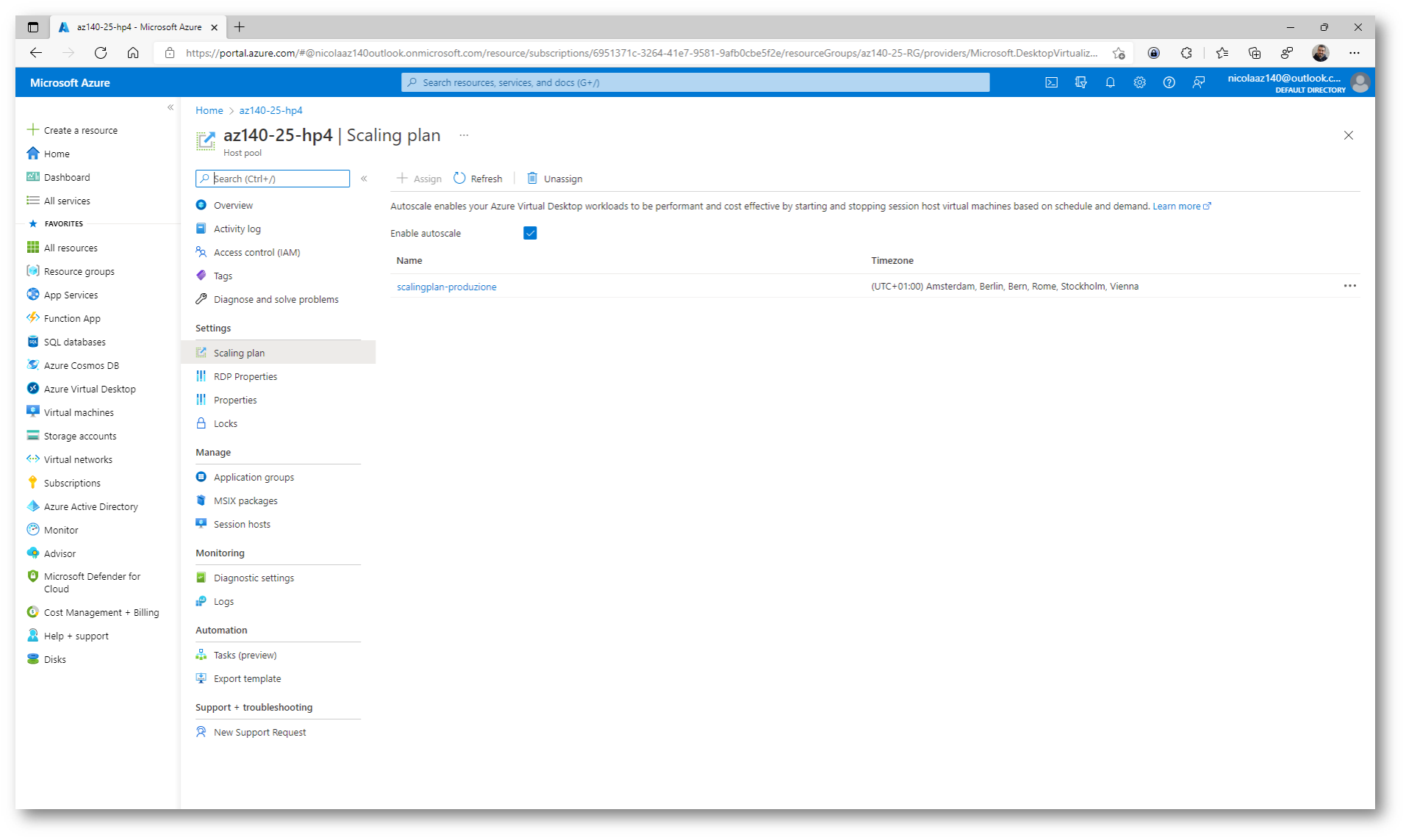Open scalingplan-produzione link
Image resolution: width=1406 pixels, height=840 pixels.
(x=446, y=287)
